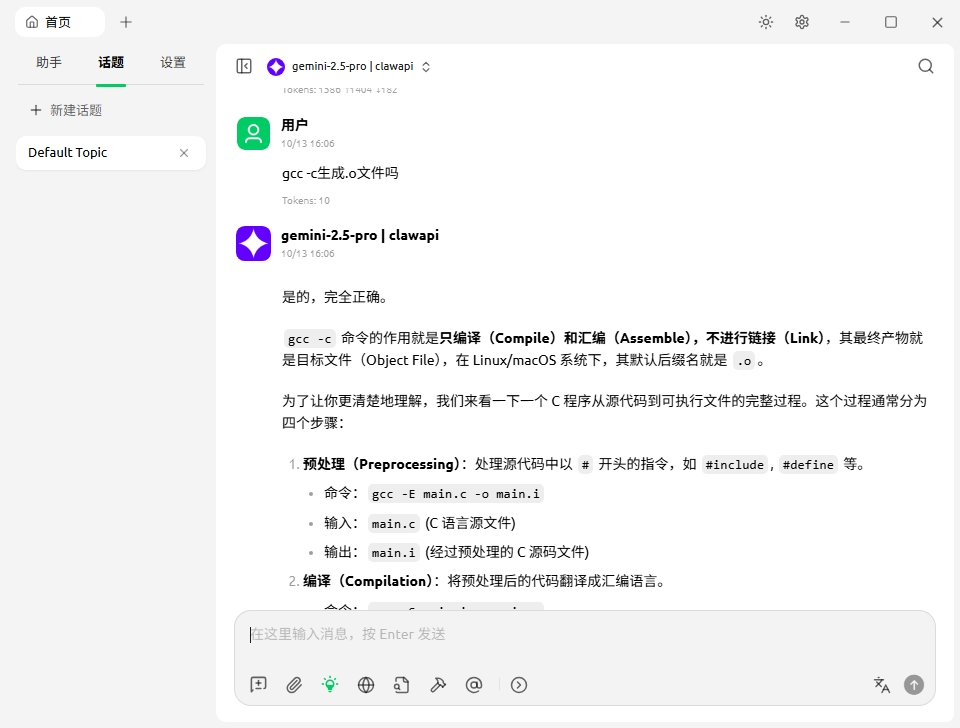Open knowledge base file-search icon
This screenshot has height=728, width=960.
(x=402, y=685)
